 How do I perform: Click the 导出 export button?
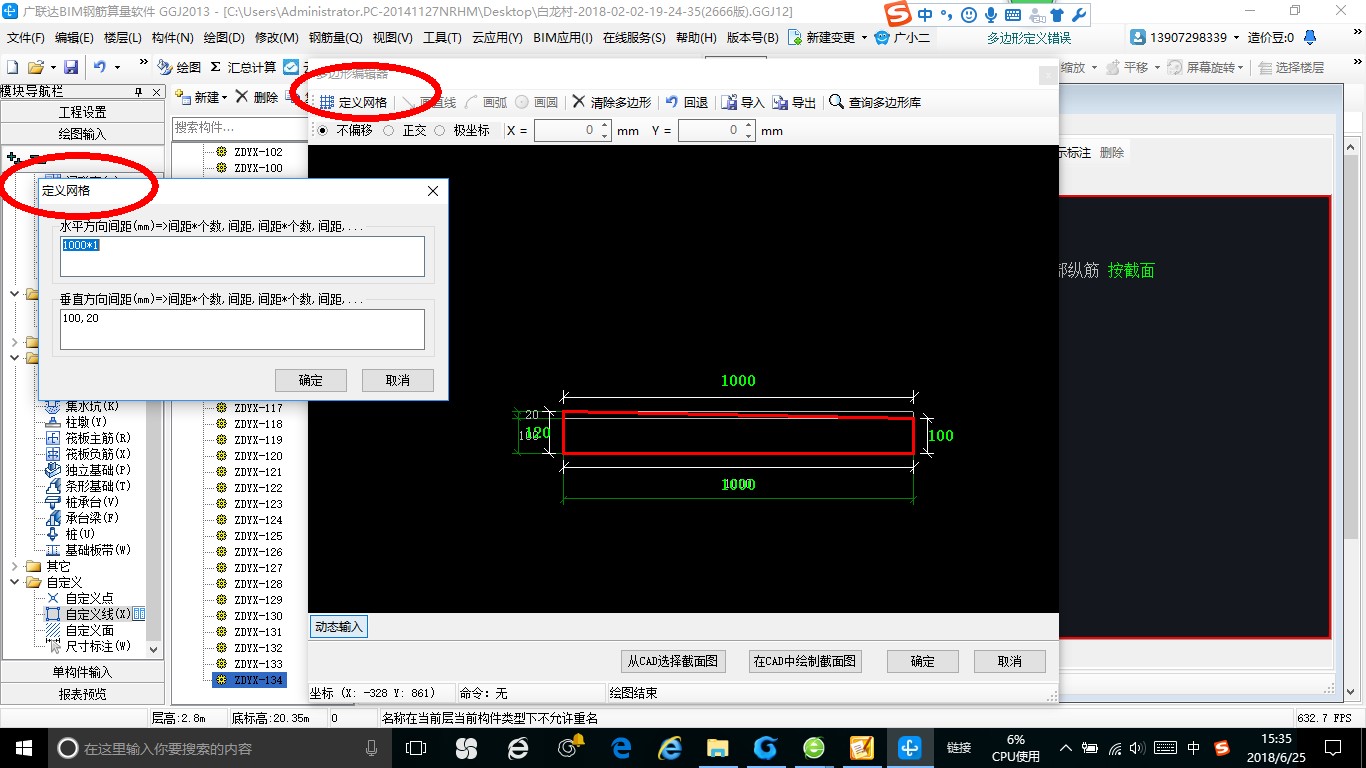pyautogui.click(x=795, y=102)
